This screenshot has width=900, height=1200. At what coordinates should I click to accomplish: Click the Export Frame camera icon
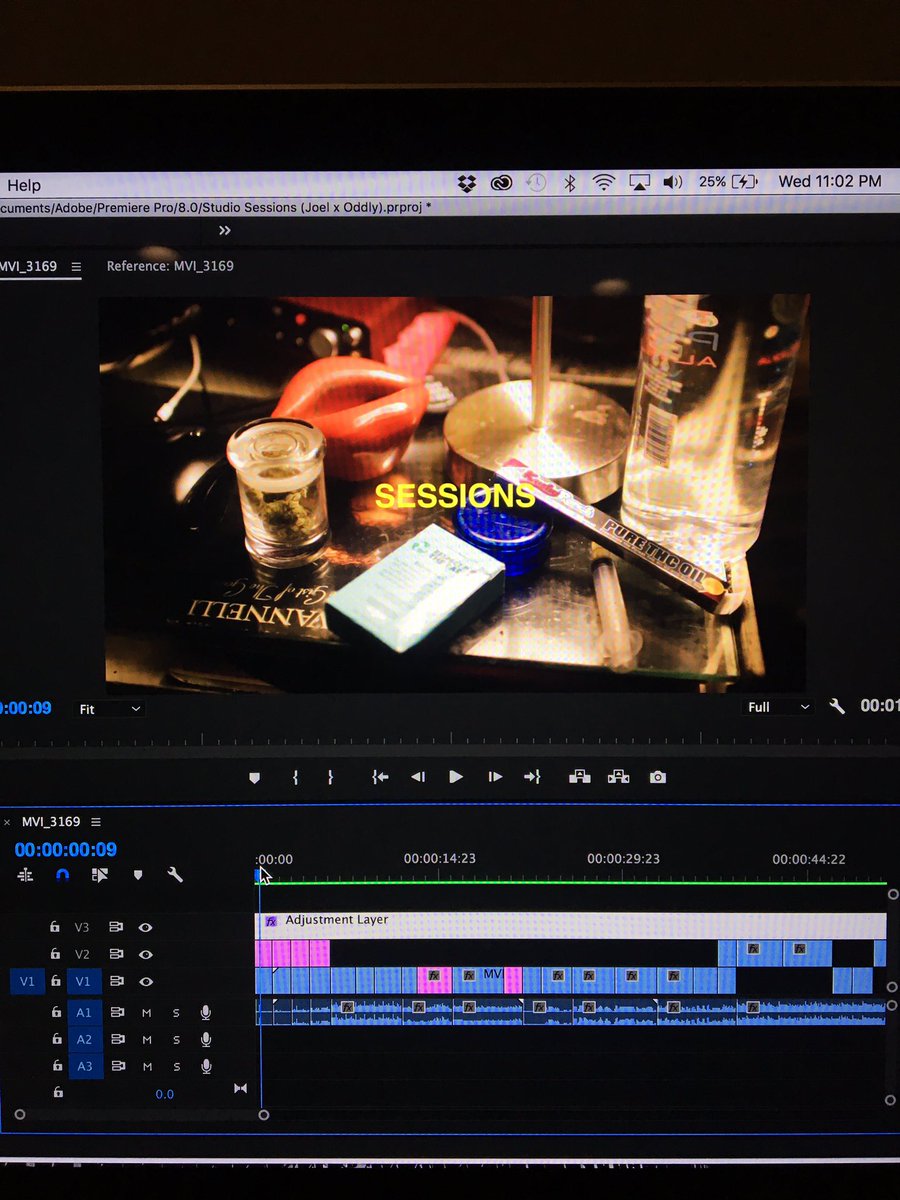[x=657, y=777]
